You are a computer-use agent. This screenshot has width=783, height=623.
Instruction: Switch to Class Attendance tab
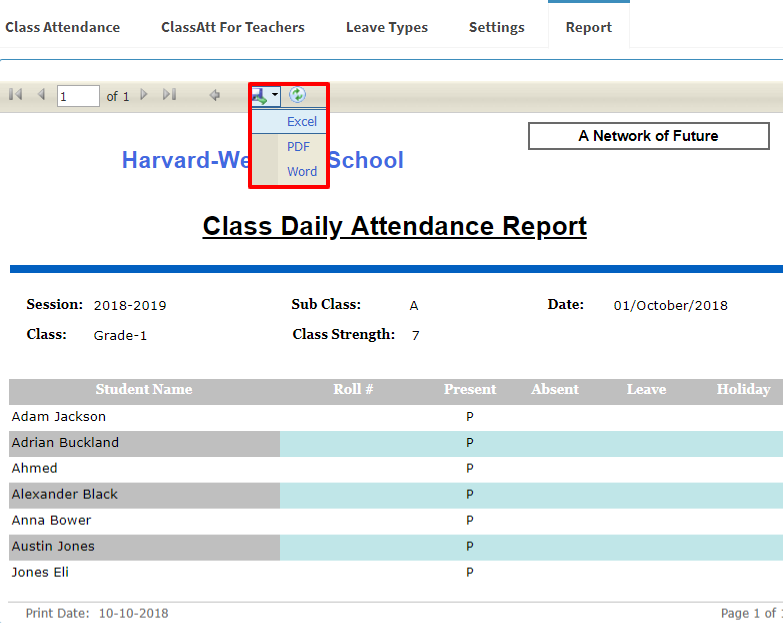tap(62, 27)
